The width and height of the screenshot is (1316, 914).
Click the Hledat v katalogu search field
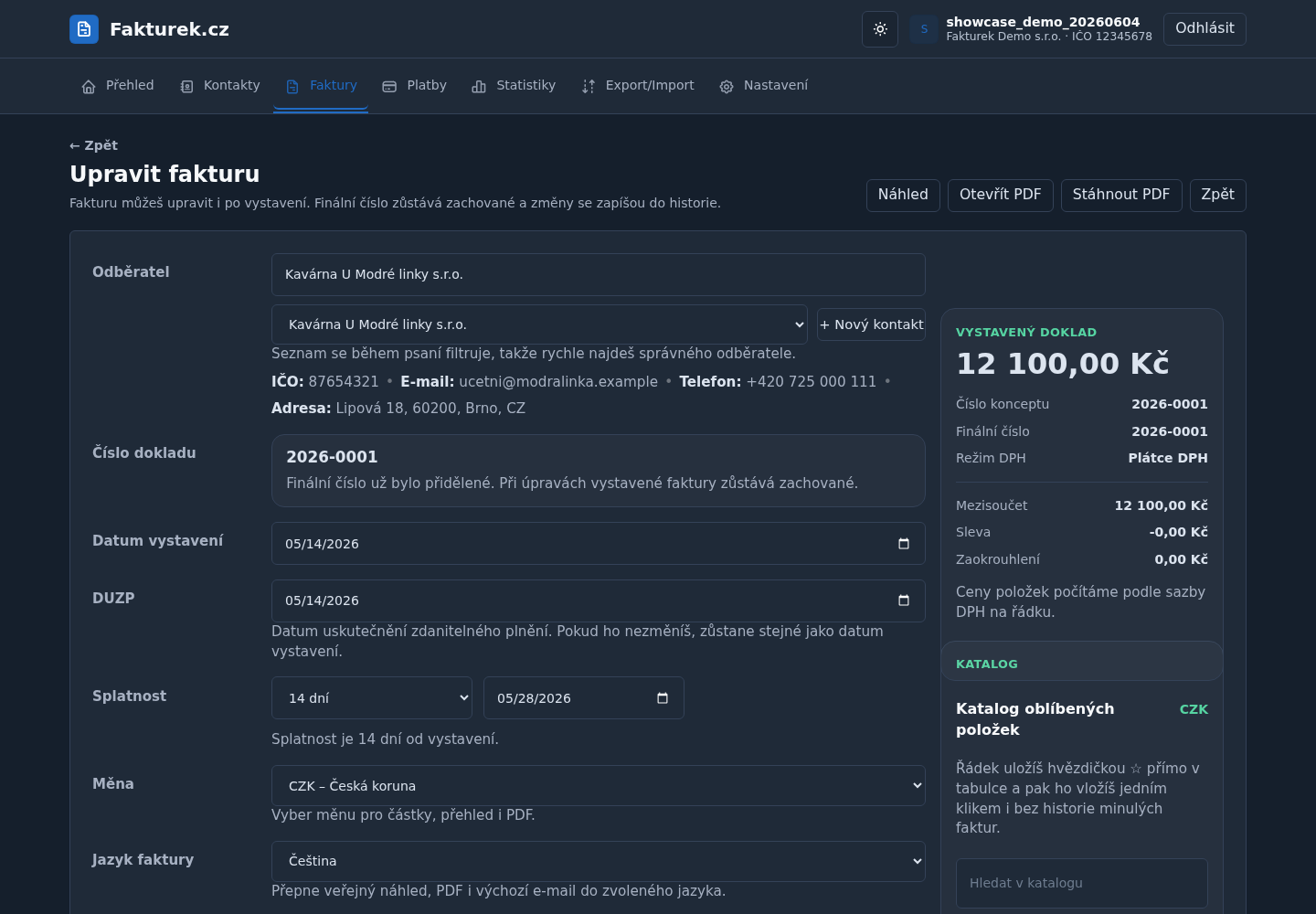[x=1082, y=883]
